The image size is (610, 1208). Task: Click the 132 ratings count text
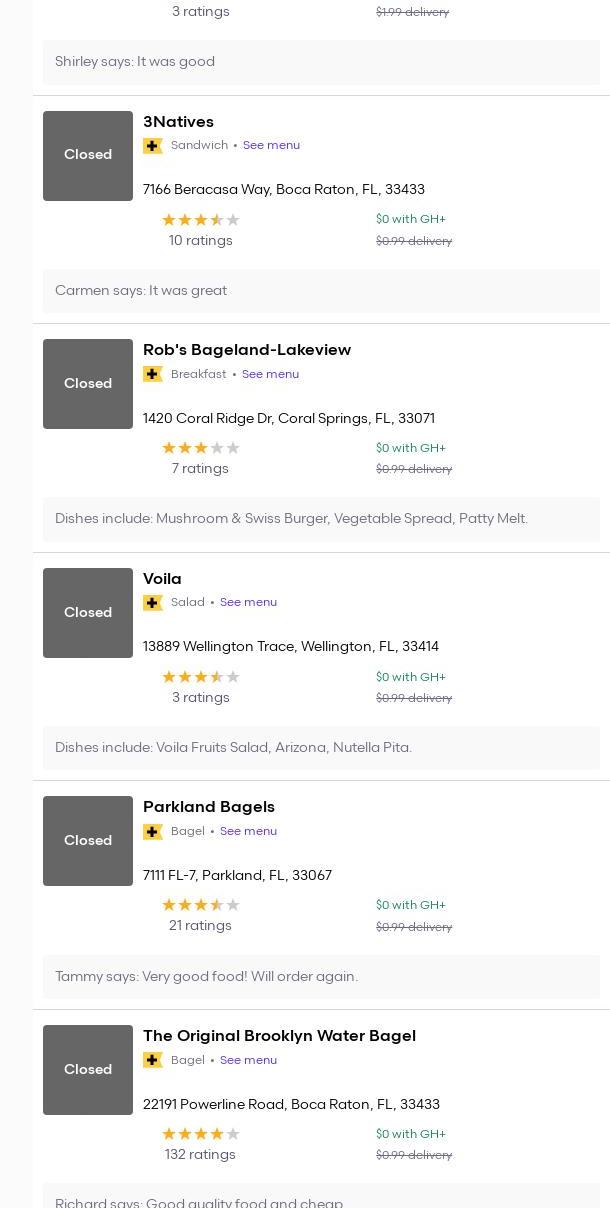coord(200,1154)
